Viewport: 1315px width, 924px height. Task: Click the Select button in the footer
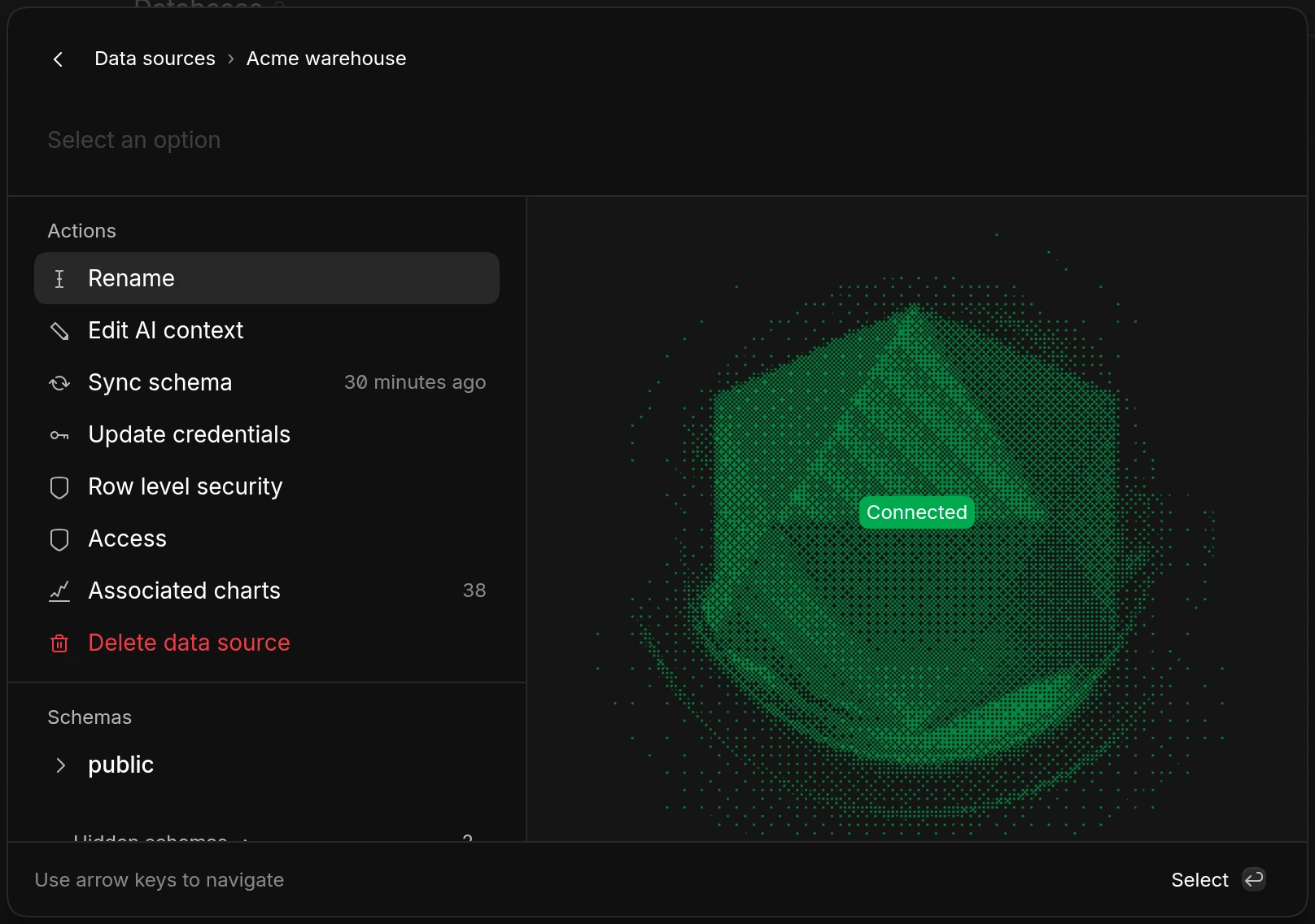pos(1199,880)
